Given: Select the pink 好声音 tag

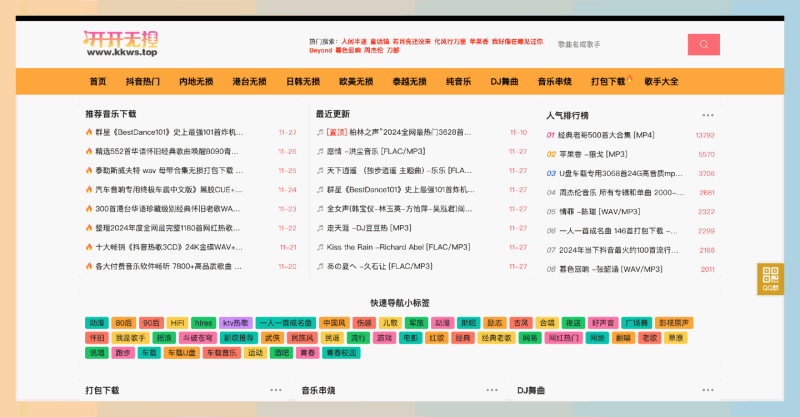Looking at the screenshot, I should tap(603, 323).
